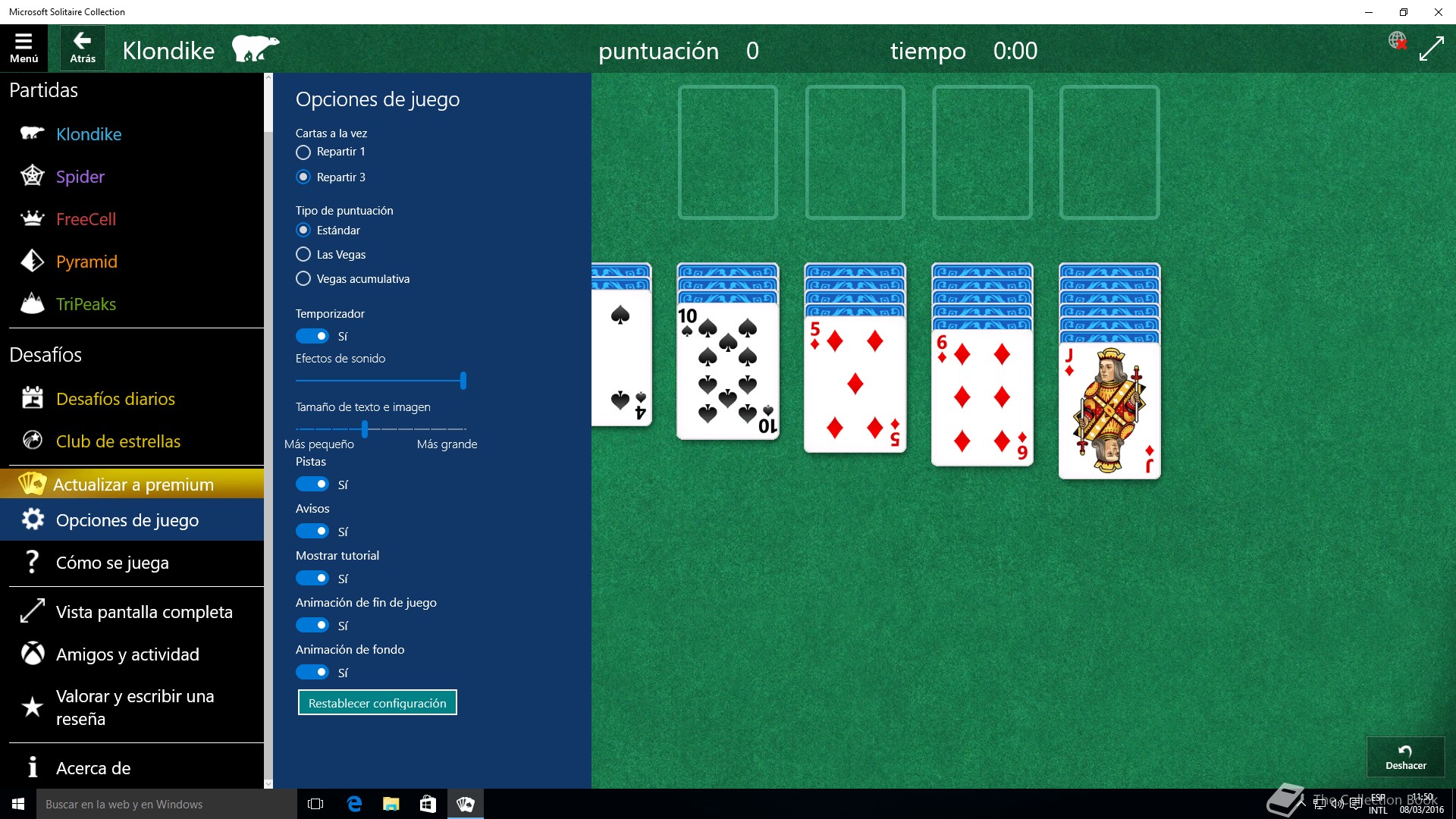The image size is (1456, 819).
Task: Click the star icon for Valorar y escribir
Action: [32, 707]
